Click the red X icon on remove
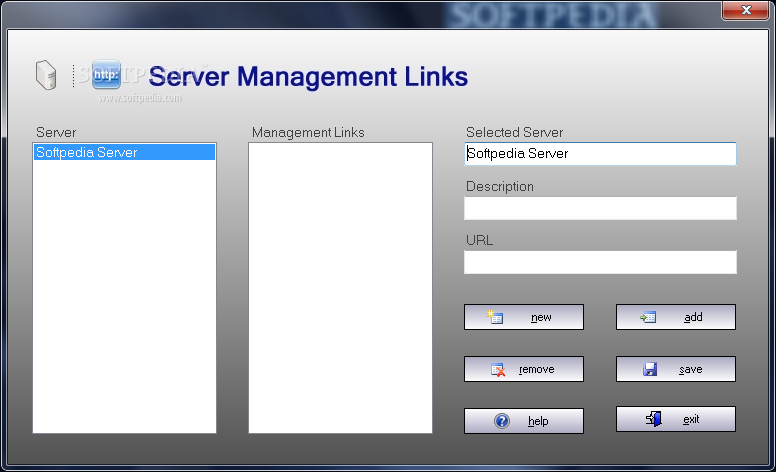776x472 pixels. [x=498, y=370]
